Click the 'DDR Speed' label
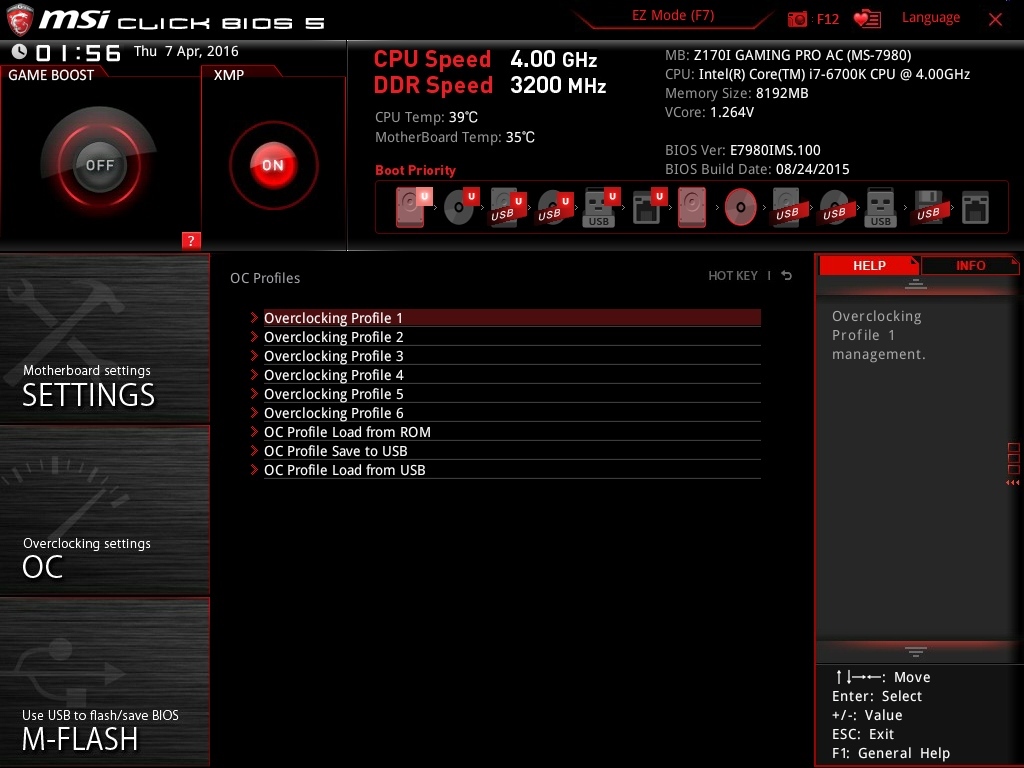The width and height of the screenshot is (1024, 768). [x=433, y=85]
